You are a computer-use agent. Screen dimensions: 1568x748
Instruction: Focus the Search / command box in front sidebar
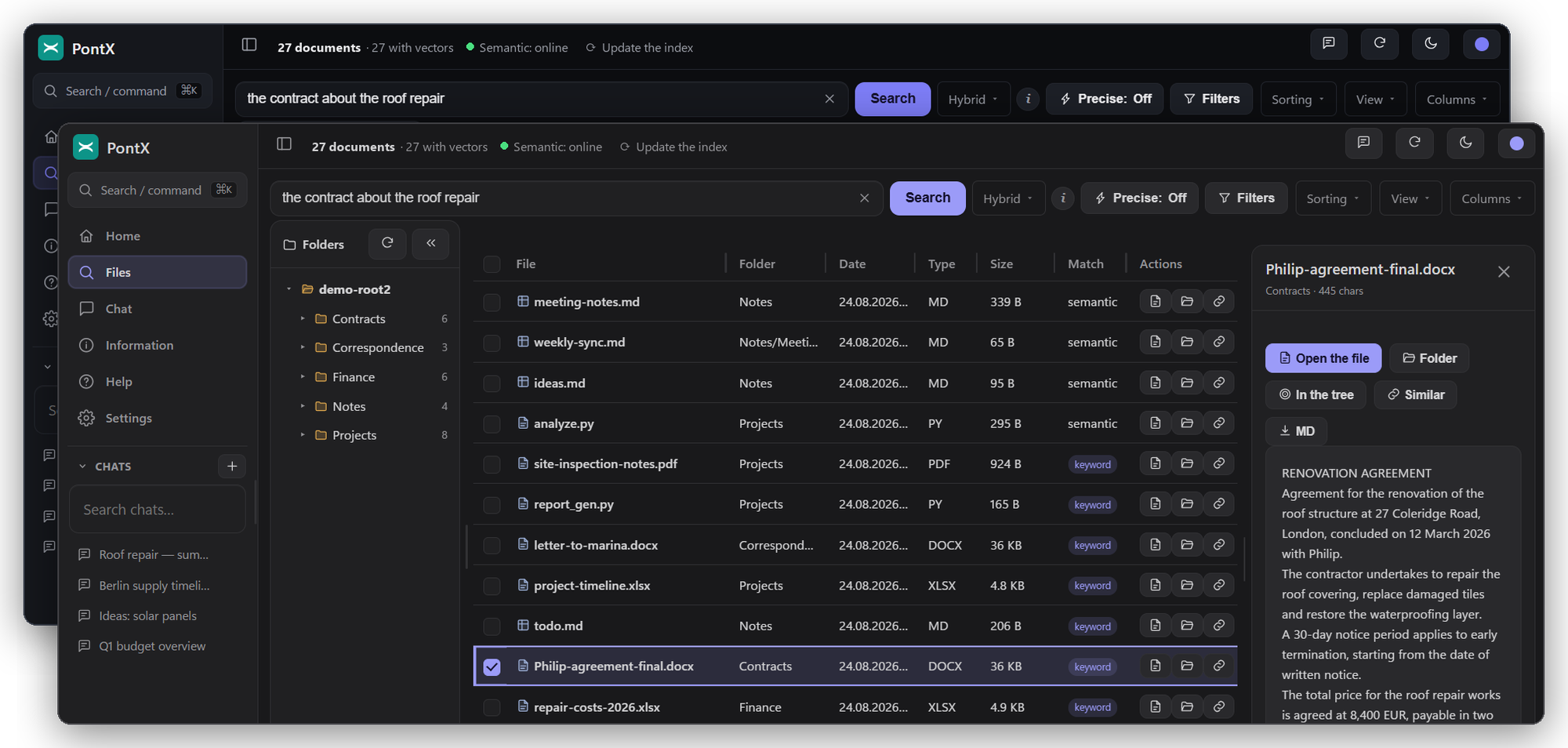pyautogui.click(x=158, y=191)
